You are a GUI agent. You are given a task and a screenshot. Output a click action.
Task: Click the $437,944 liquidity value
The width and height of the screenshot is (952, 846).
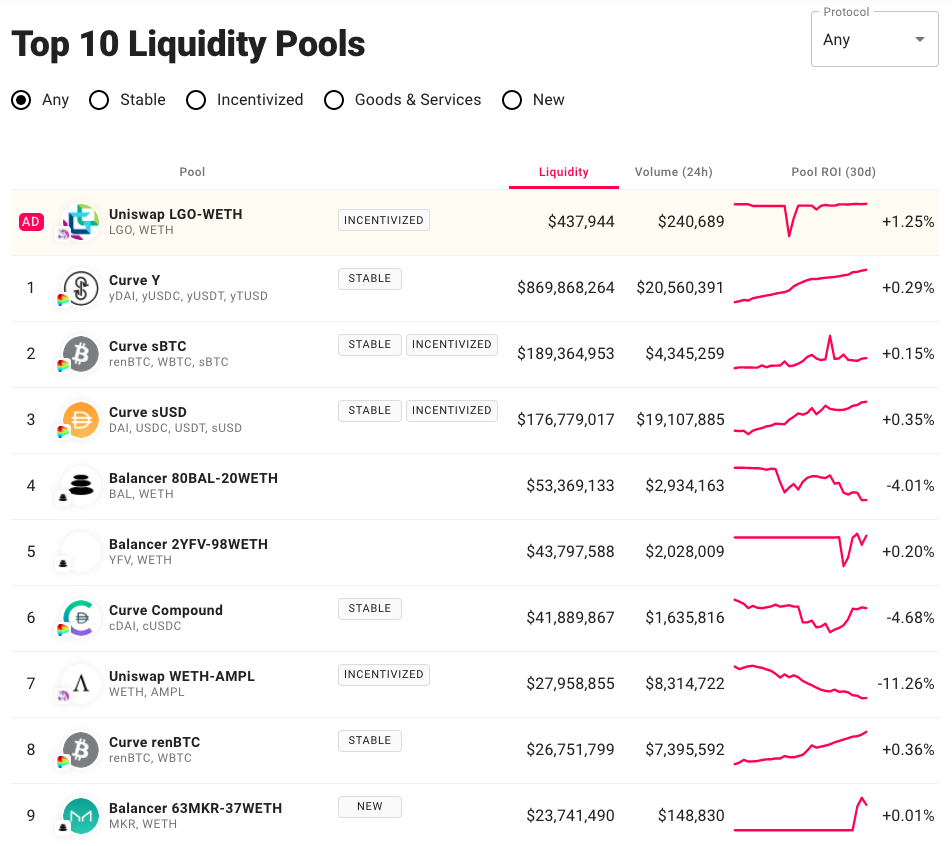tap(581, 222)
